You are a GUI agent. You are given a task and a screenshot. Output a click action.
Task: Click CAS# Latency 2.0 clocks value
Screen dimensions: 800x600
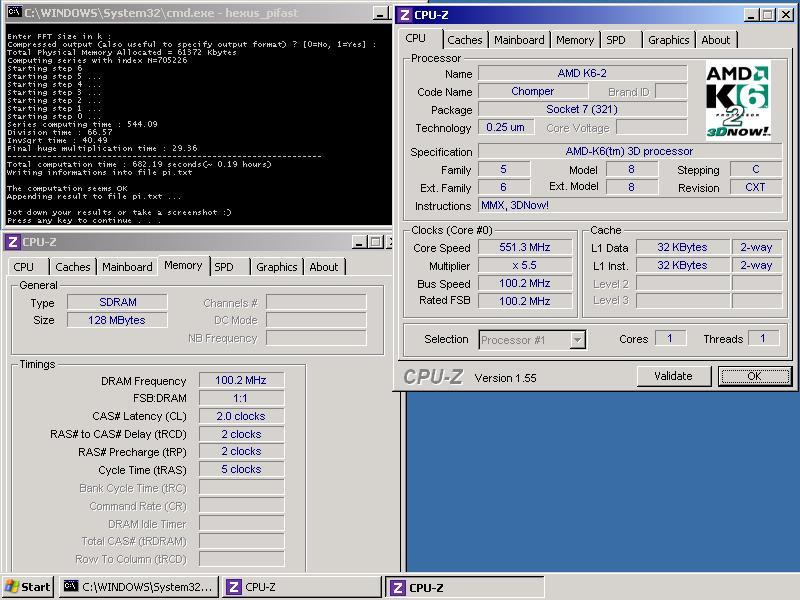(x=241, y=416)
